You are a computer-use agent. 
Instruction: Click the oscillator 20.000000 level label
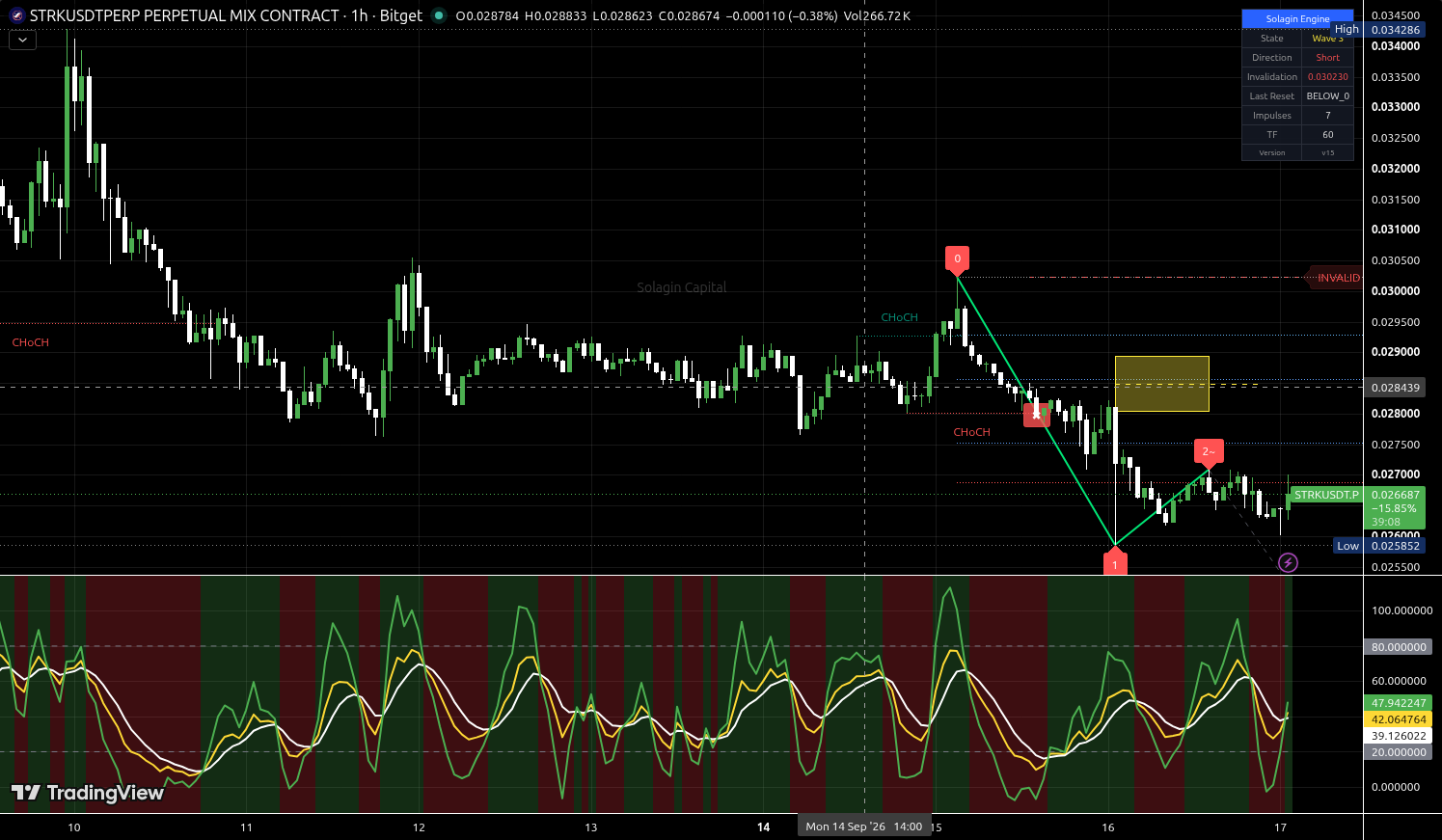point(1399,752)
